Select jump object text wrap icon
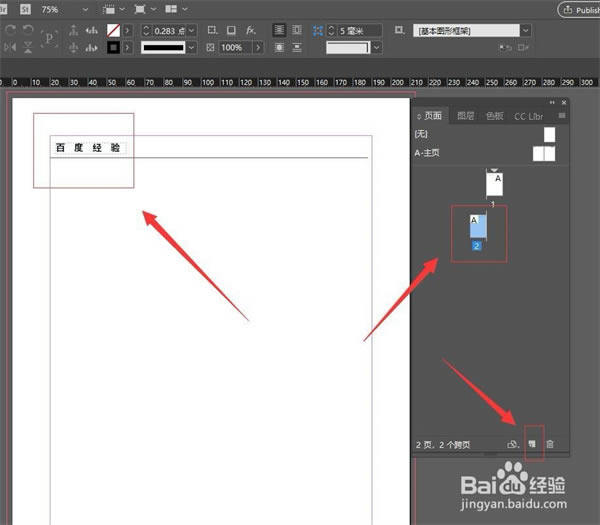Screen dimensions: 600x525 297,47
